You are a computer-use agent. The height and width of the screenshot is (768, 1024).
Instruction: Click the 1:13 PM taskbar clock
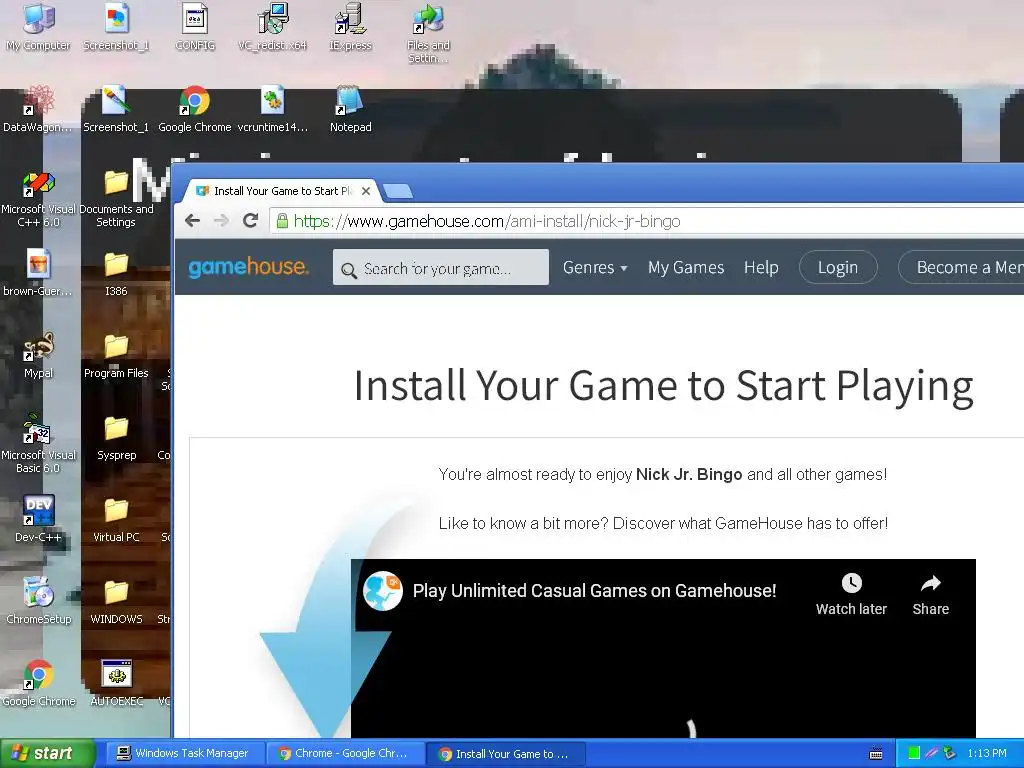point(987,753)
